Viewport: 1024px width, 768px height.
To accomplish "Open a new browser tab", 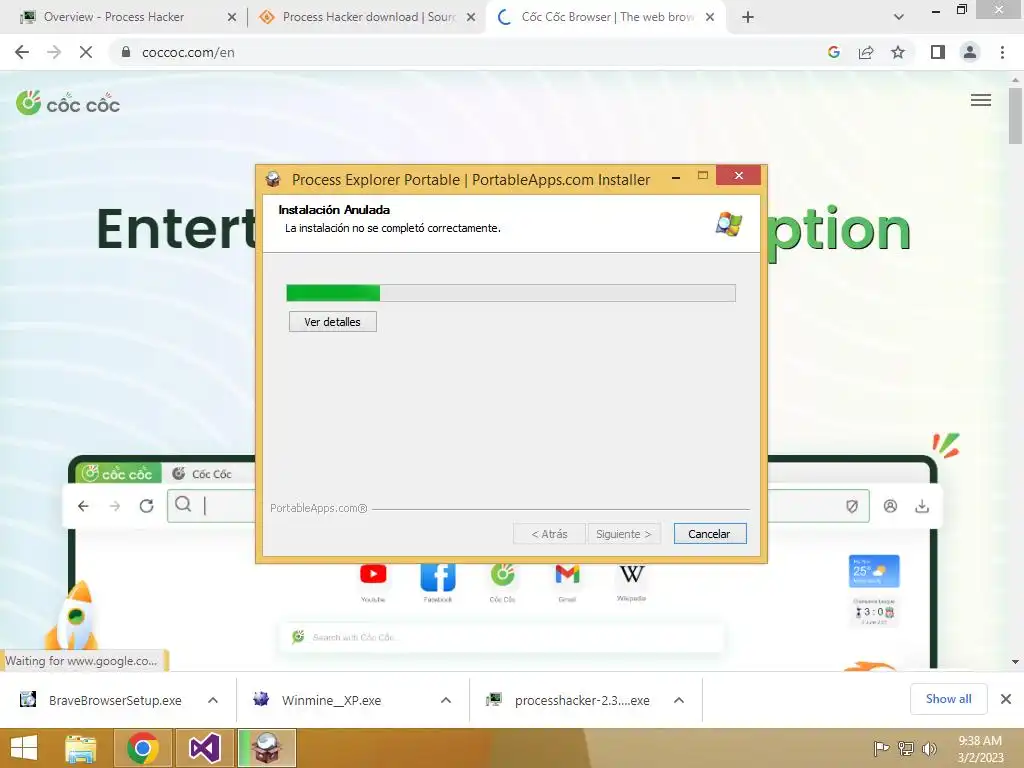I will click(748, 18).
